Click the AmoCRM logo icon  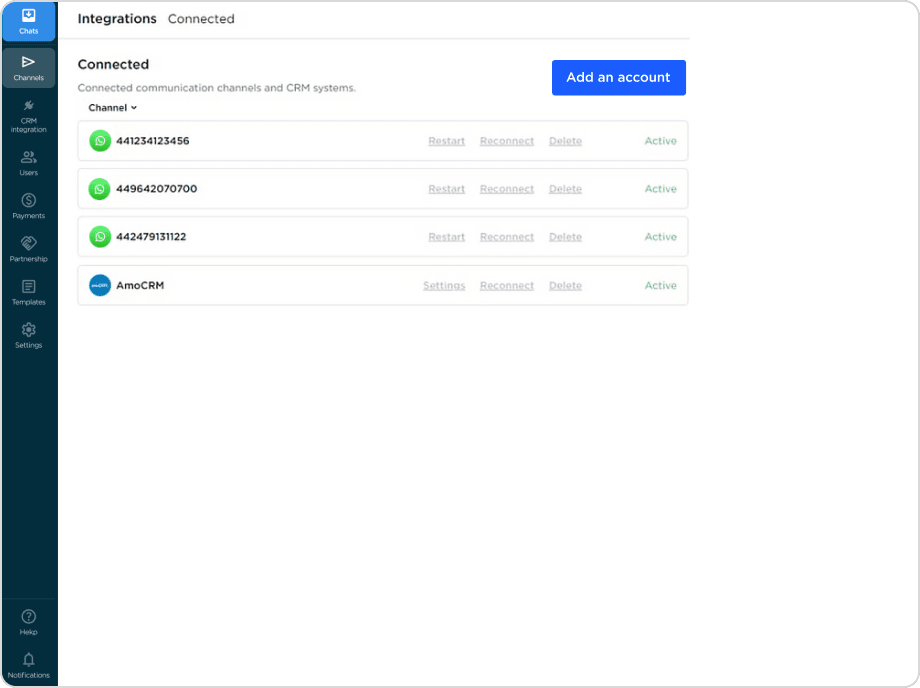[100, 285]
